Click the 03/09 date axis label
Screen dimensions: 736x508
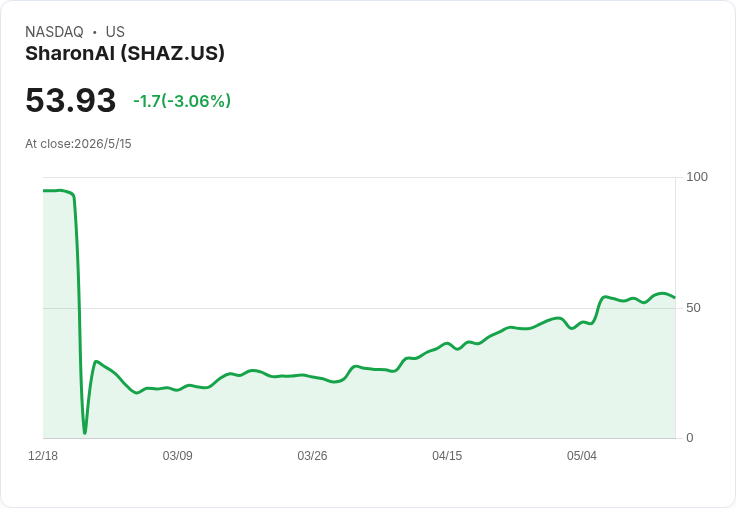[177, 455]
